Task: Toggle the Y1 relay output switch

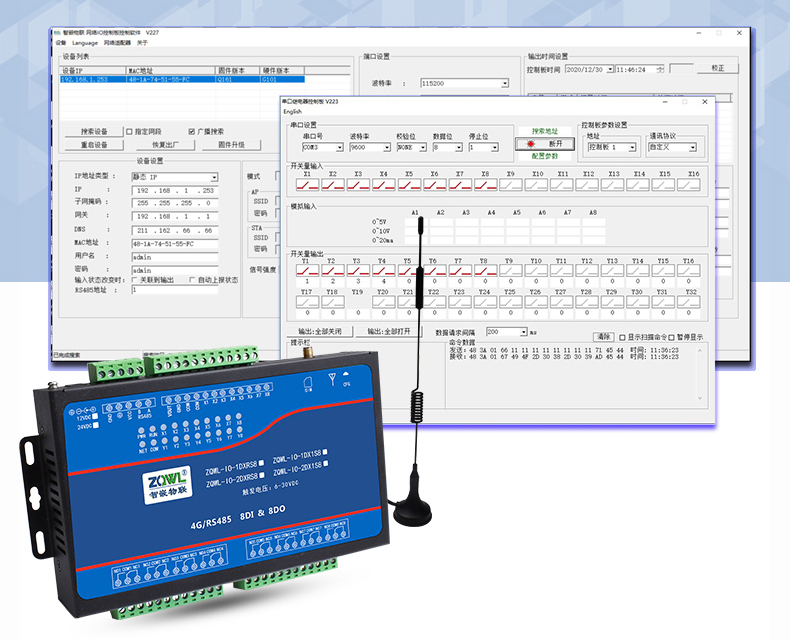Action: (x=306, y=271)
